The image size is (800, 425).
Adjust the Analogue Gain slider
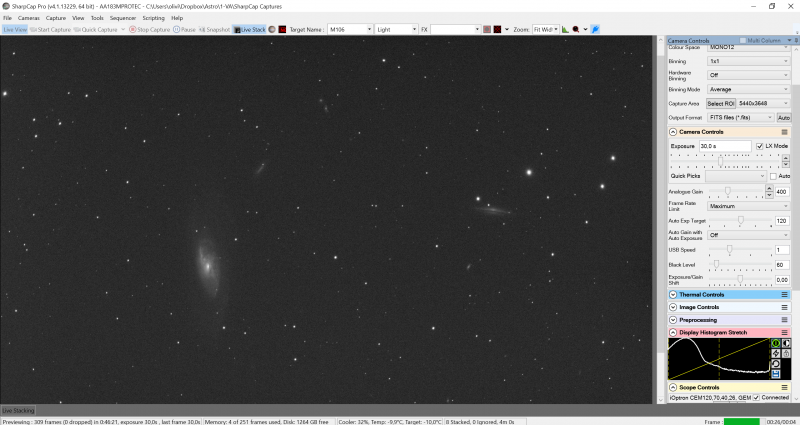(728, 191)
